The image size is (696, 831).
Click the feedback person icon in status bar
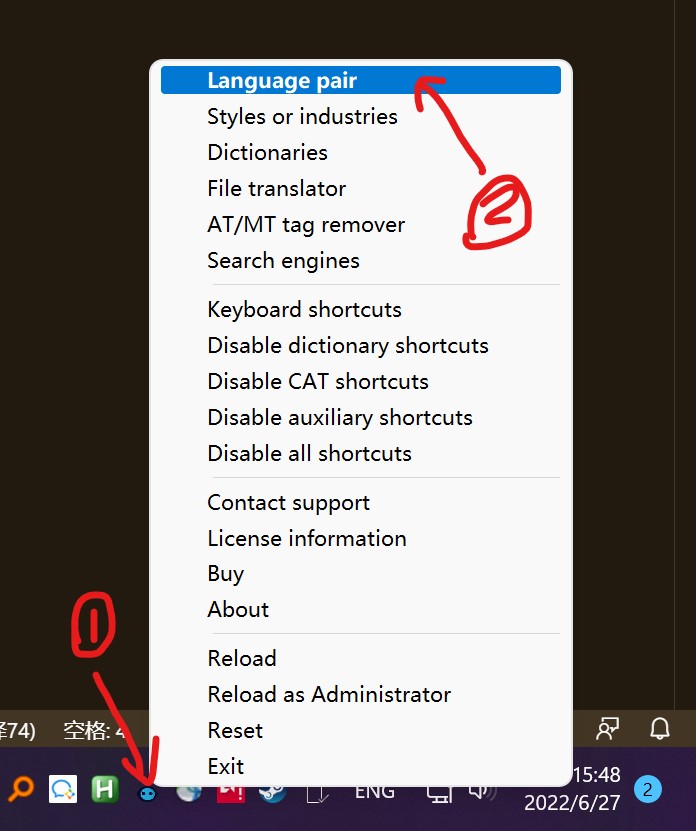point(607,728)
